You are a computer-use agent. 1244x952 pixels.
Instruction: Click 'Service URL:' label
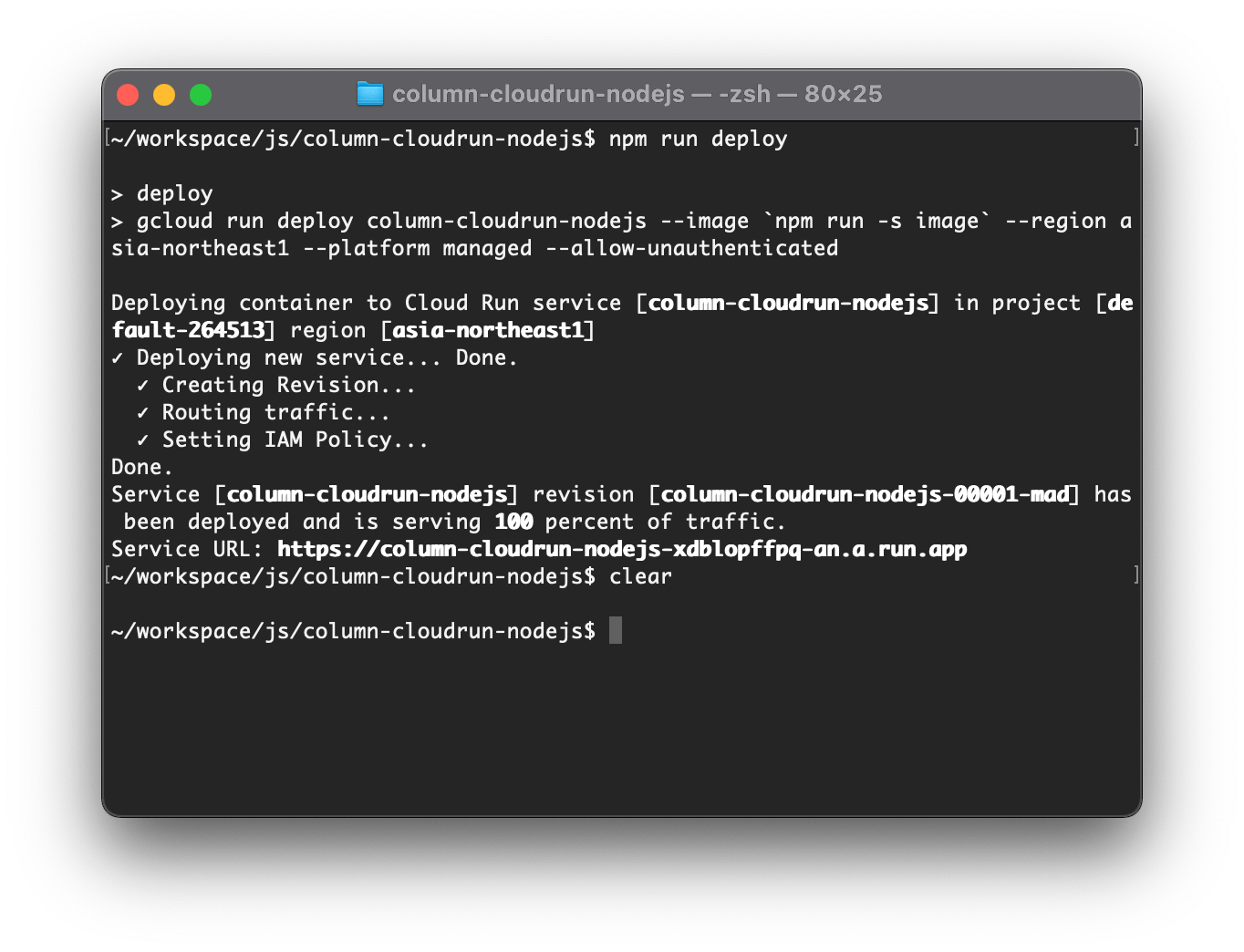tap(187, 549)
